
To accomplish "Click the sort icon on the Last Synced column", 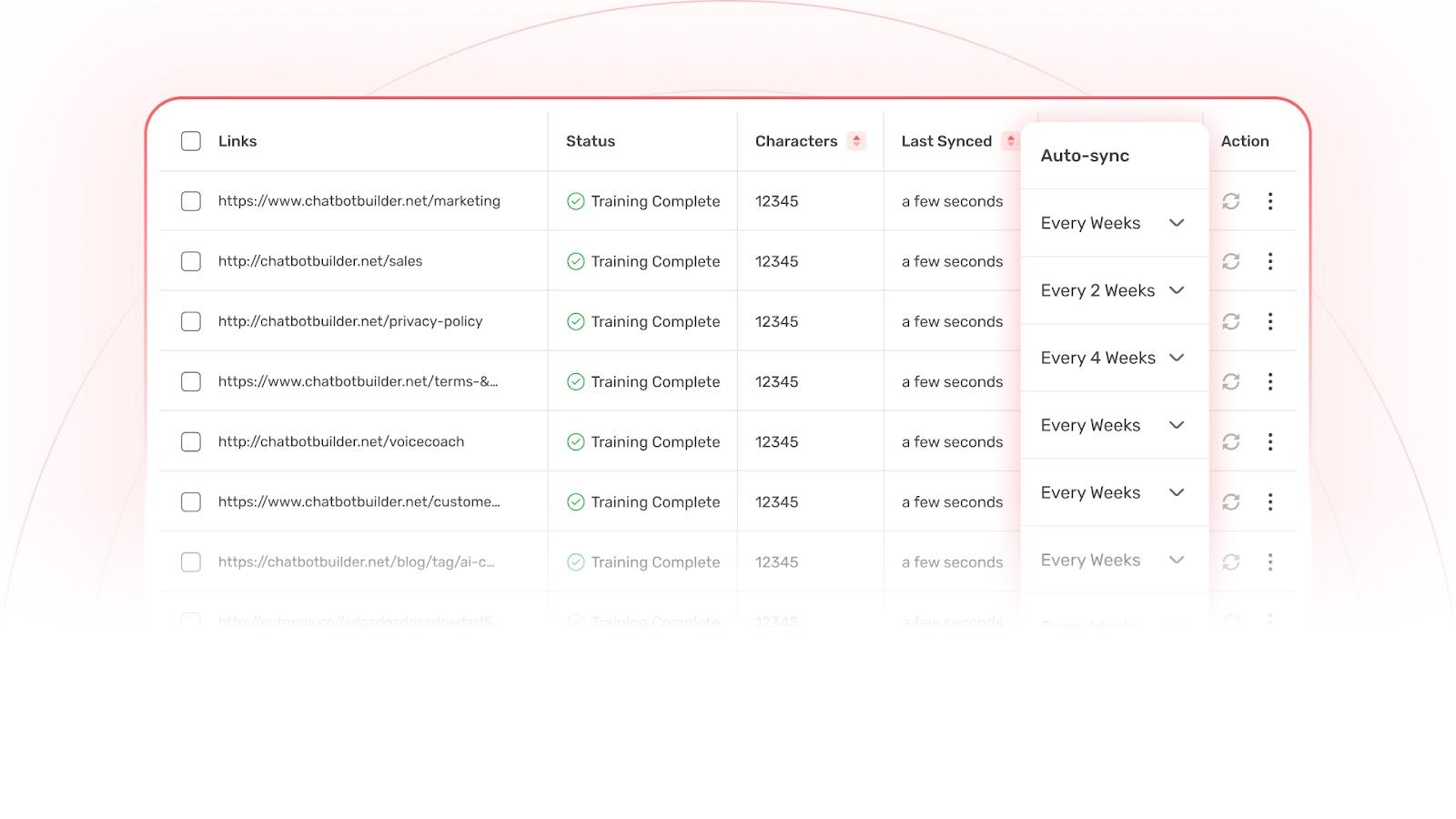I will pyautogui.click(x=1008, y=141).
